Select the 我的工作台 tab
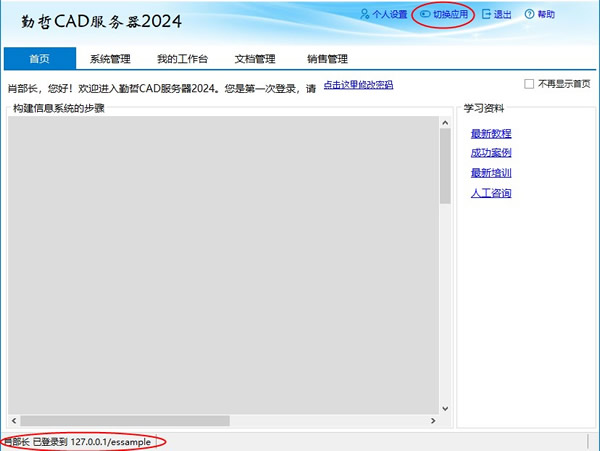 click(182, 59)
